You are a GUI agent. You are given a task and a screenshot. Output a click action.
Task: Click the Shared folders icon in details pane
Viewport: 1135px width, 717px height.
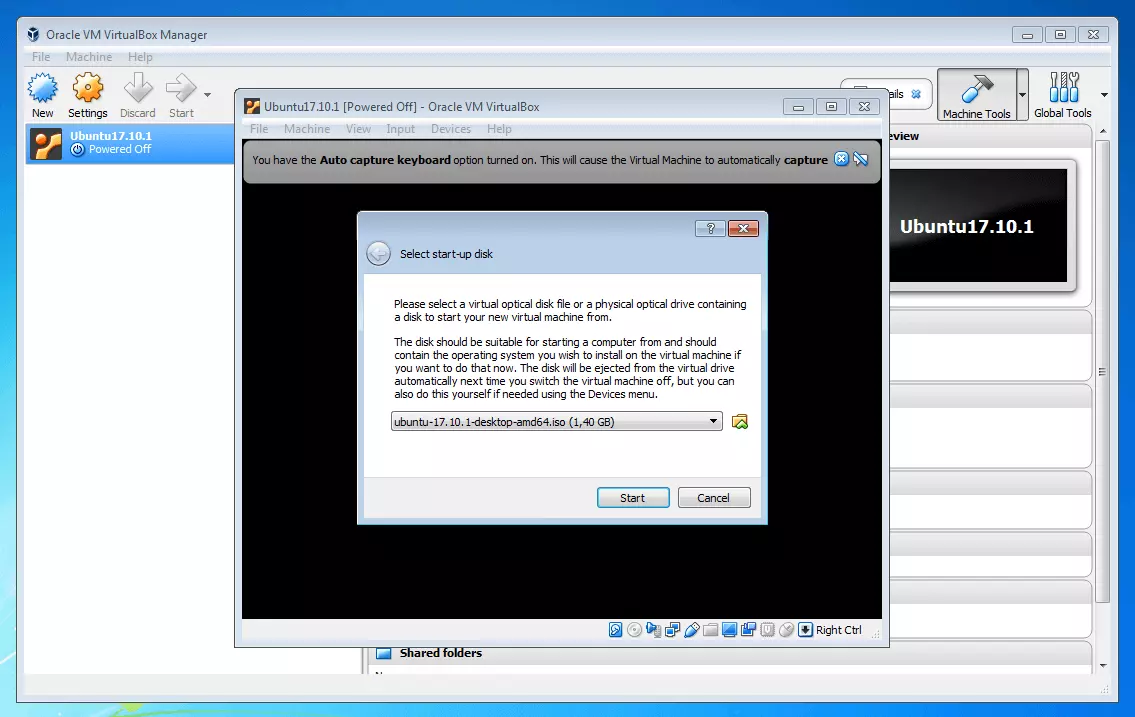point(384,653)
